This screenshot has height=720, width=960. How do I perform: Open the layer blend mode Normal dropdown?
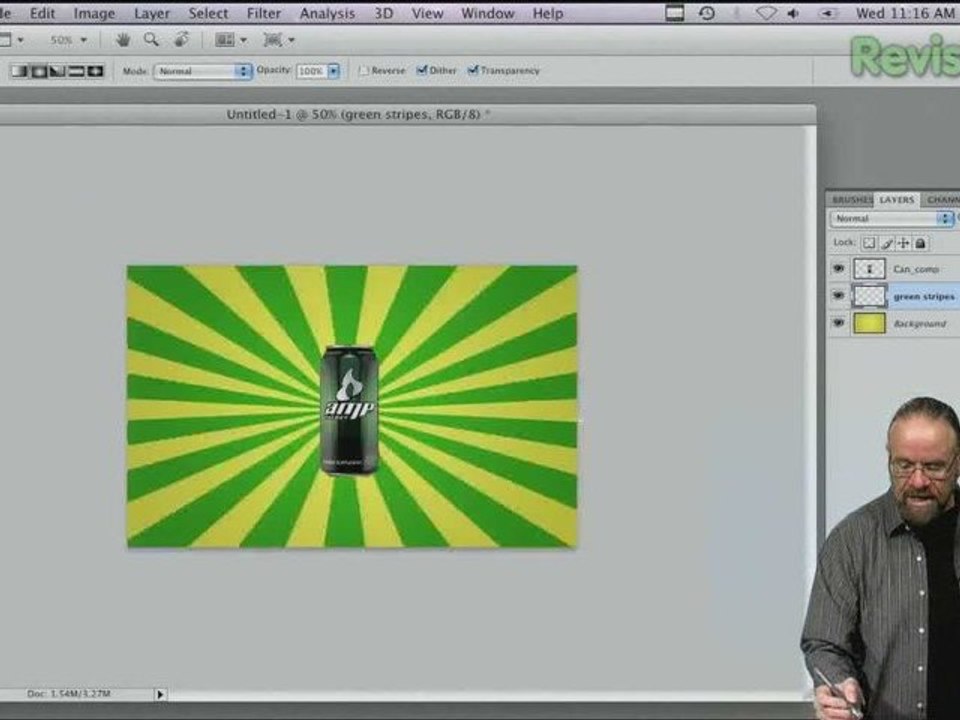(x=892, y=219)
